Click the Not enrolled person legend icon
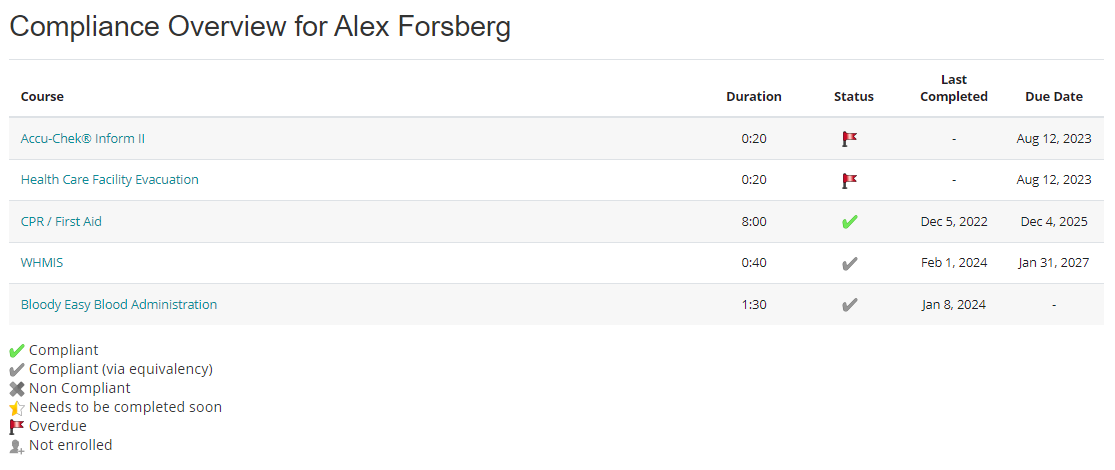The image size is (1115, 470). pos(17,446)
